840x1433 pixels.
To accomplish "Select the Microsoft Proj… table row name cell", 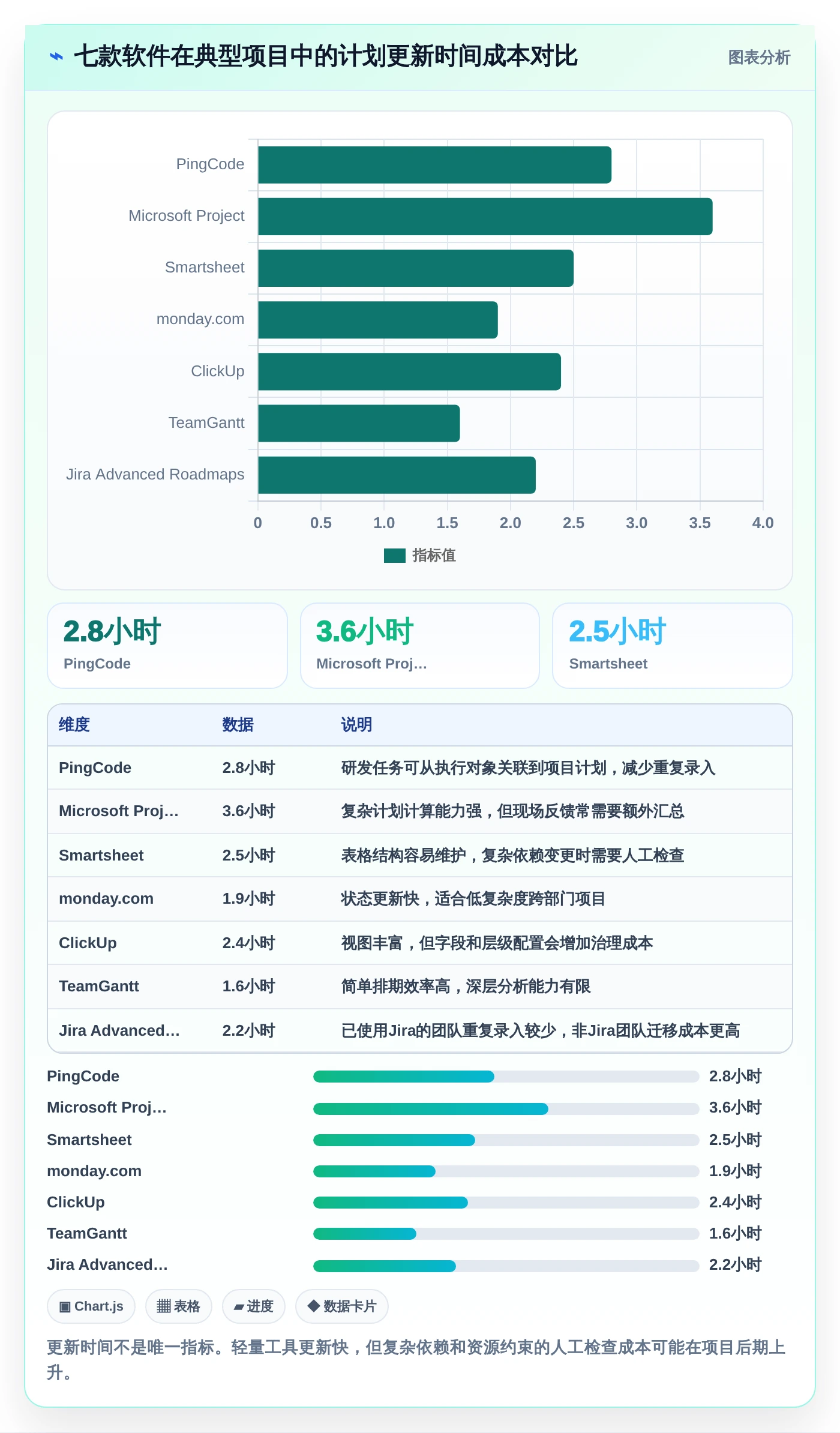I will pos(119,811).
